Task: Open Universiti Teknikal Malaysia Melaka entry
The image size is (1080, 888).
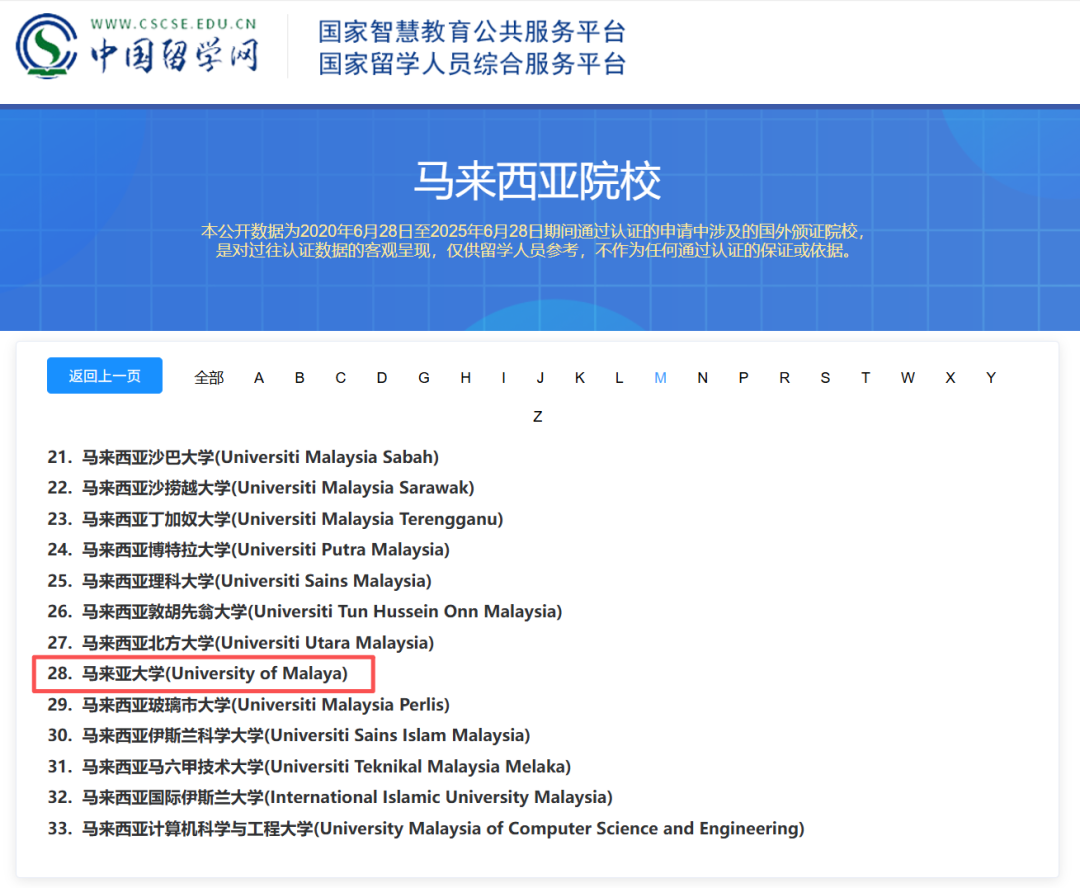Action: tap(309, 767)
